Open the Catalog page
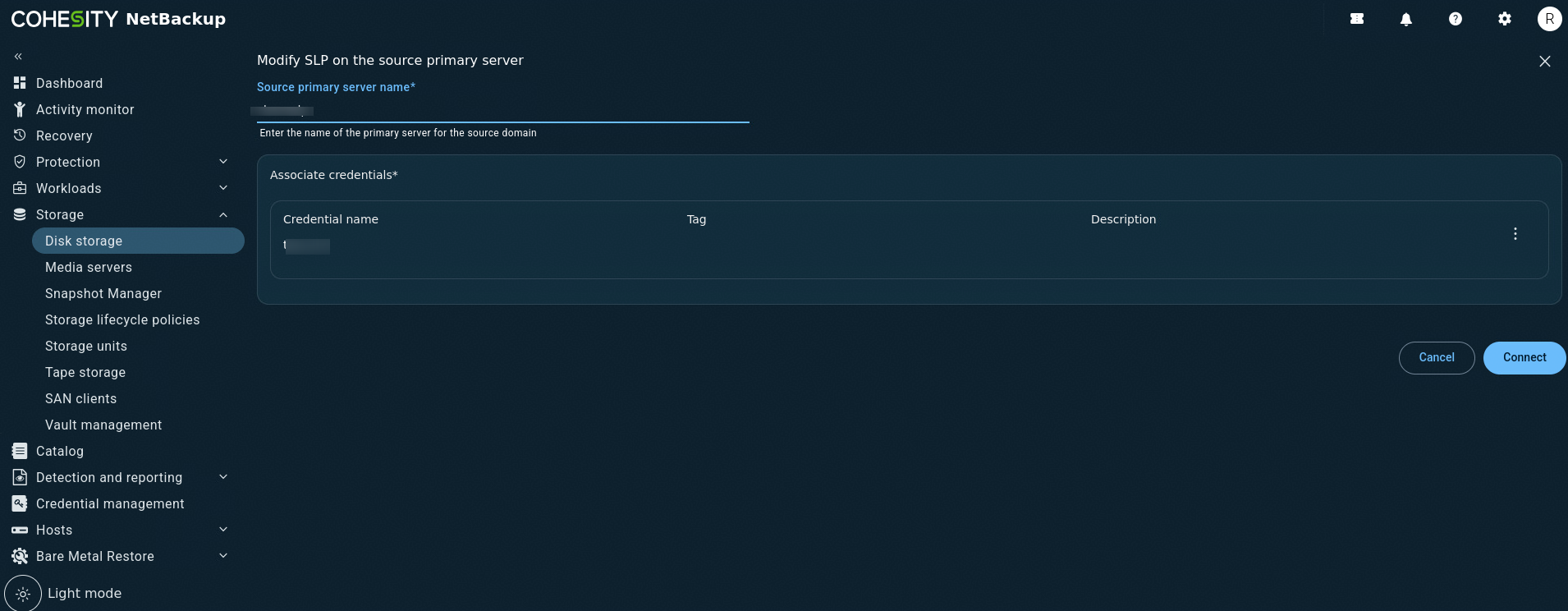The image size is (1568, 611). (60, 451)
